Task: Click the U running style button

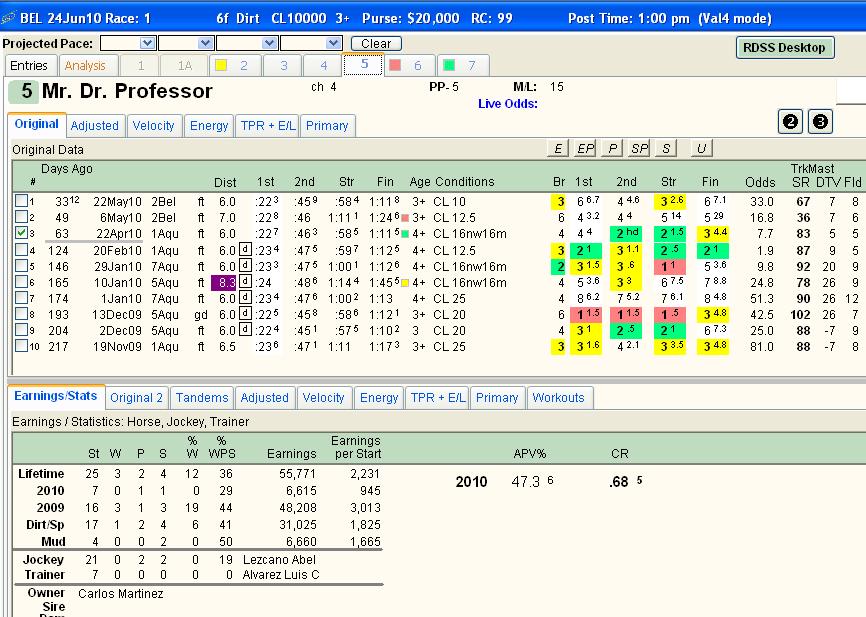Action: coord(701,148)
